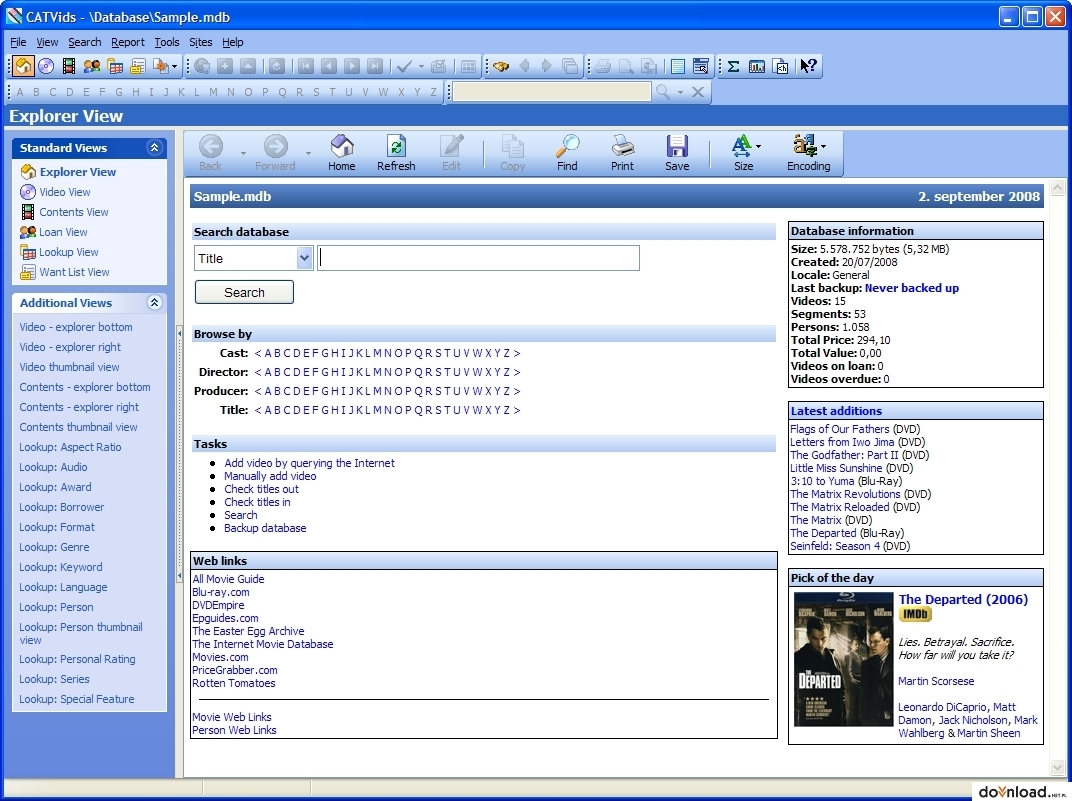This screenshot has width=1072, height=801.
Task: Open the View menu
Action: tap(47, 42)
